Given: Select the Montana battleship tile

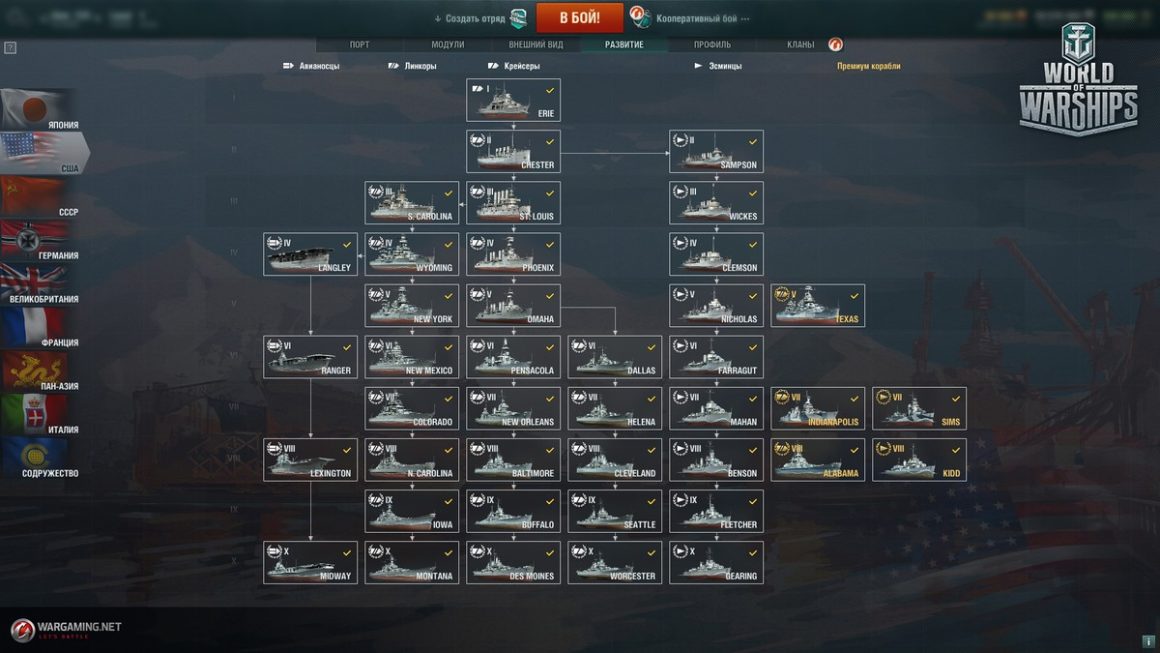Looking at the screenshot, I should [412, 563].
